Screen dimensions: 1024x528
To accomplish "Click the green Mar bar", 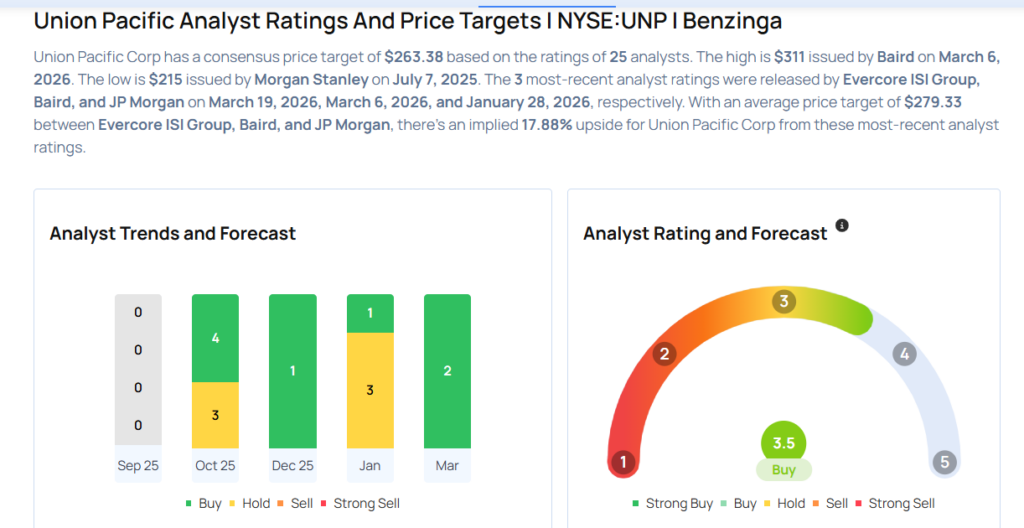I will pos(447,371).
